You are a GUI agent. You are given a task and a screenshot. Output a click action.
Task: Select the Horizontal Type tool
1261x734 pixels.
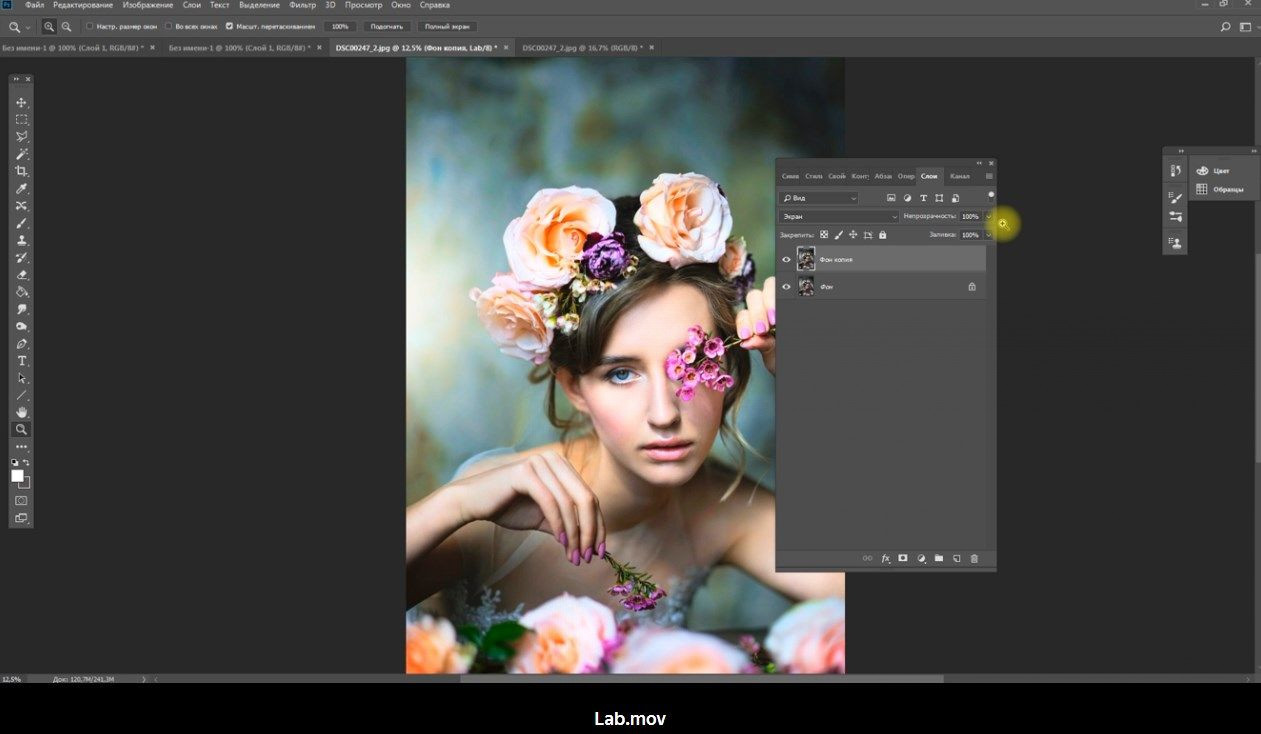point(21,361)
